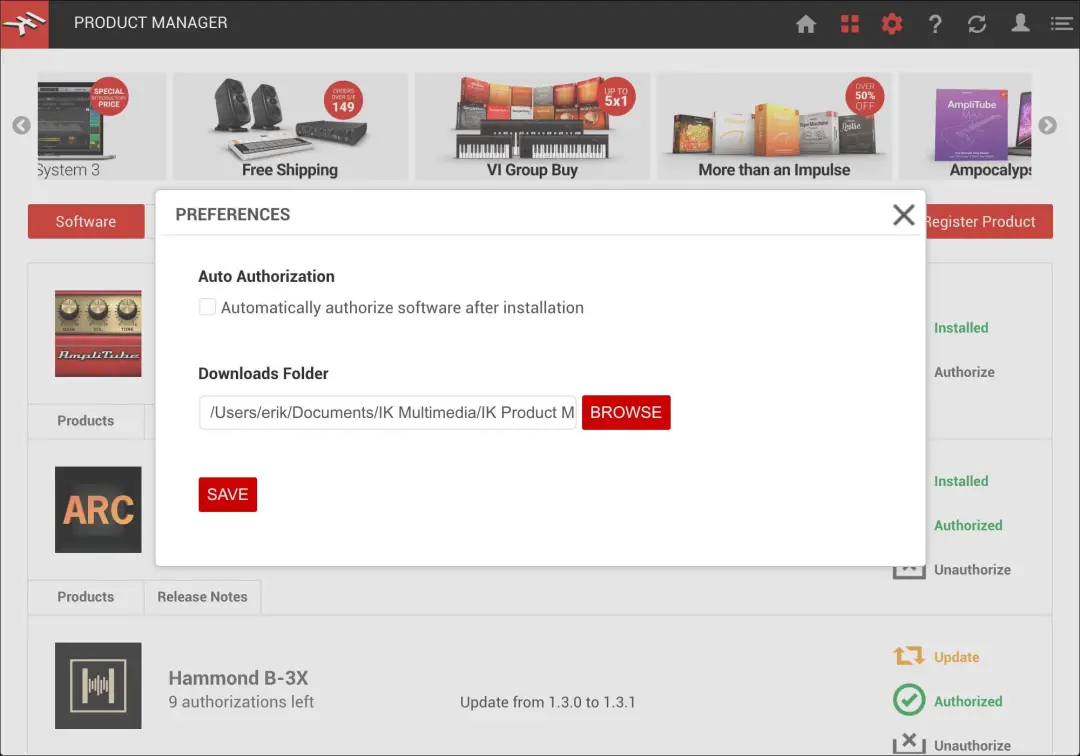
Task: Click the Register Product button
Action: [x=988, y=222]
